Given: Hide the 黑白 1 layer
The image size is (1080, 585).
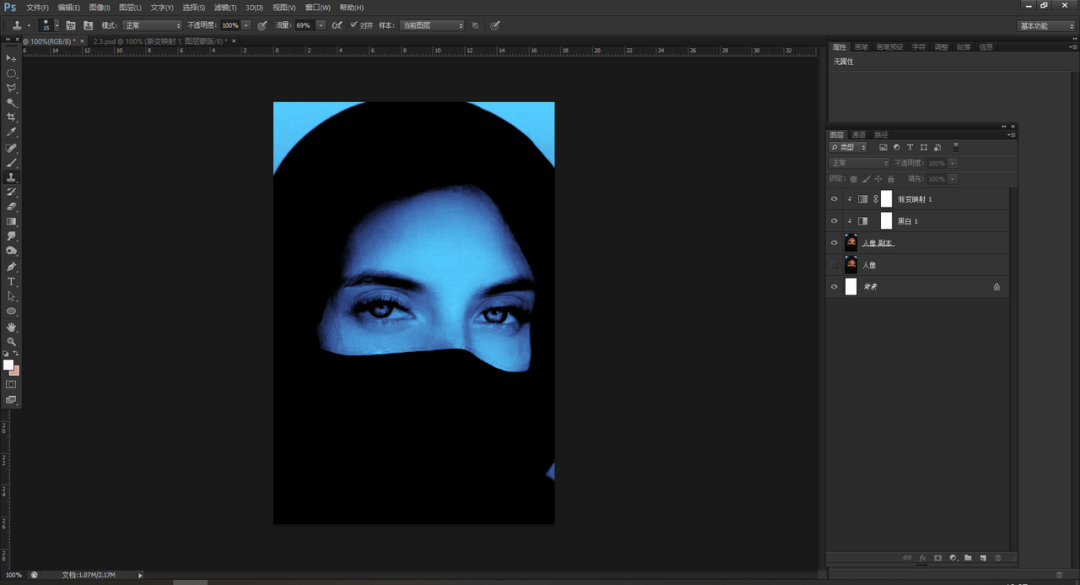Looking at the screenshot, I should [834, 221].
